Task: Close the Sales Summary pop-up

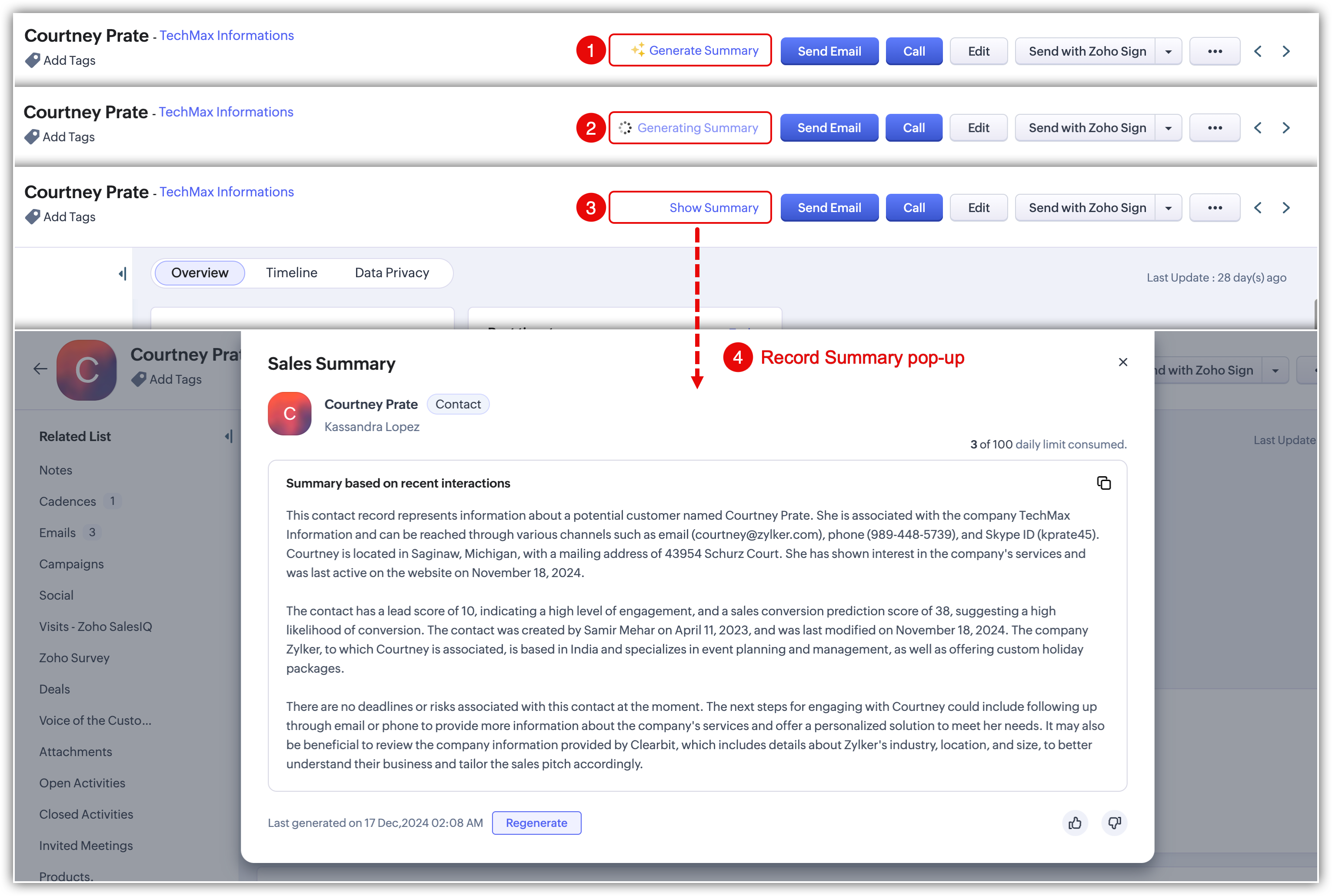Action: tap(1123, 362)
